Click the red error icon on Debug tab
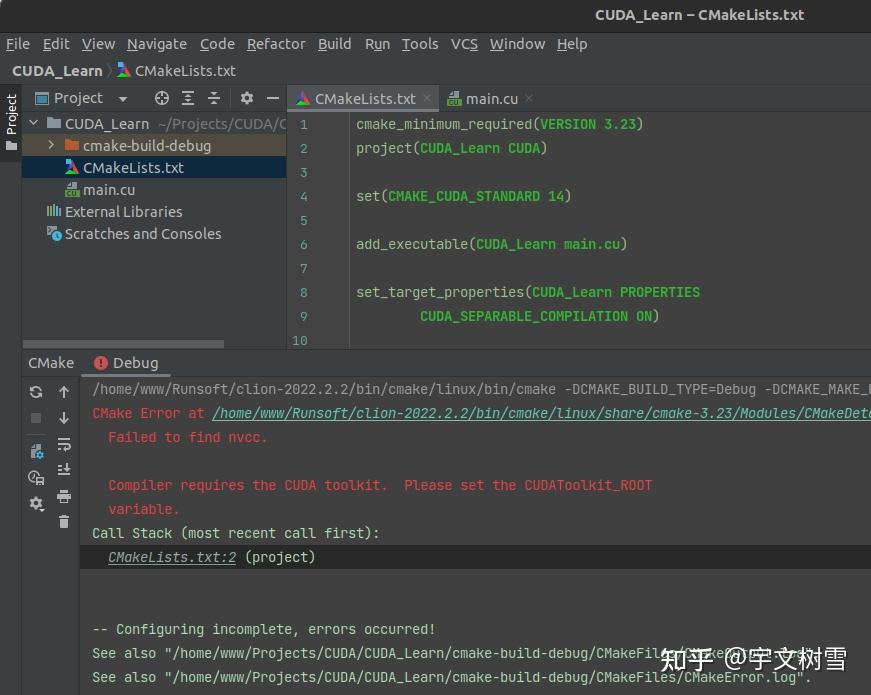This screenshot has height=695, width=871. [101, 363]
